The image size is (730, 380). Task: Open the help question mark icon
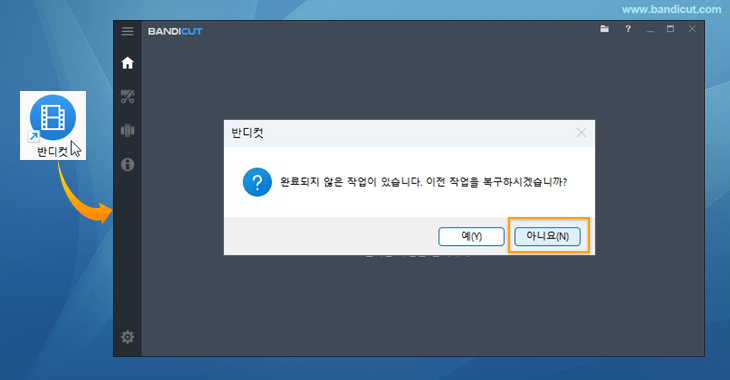[x=628, y=29]
